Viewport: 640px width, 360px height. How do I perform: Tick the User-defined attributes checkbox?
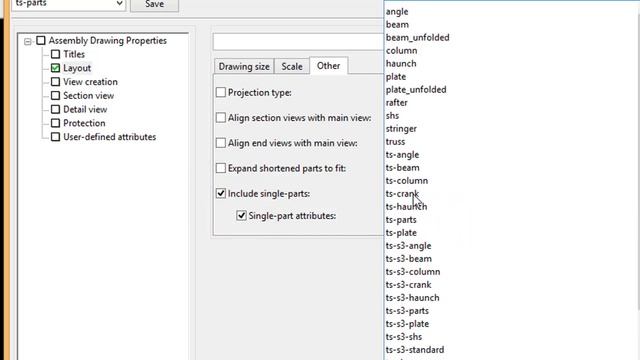56,137
